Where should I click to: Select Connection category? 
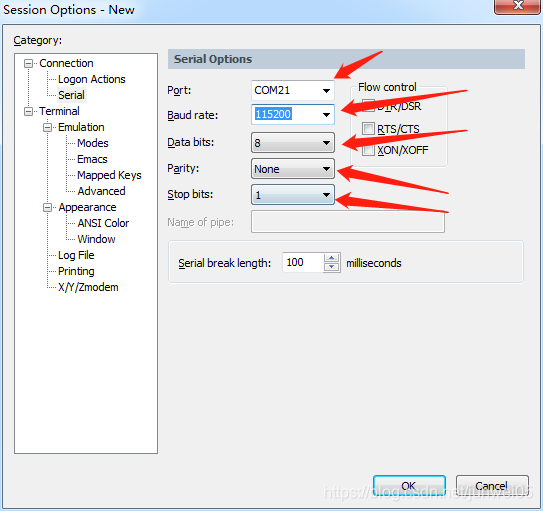(x=66, y=63)
